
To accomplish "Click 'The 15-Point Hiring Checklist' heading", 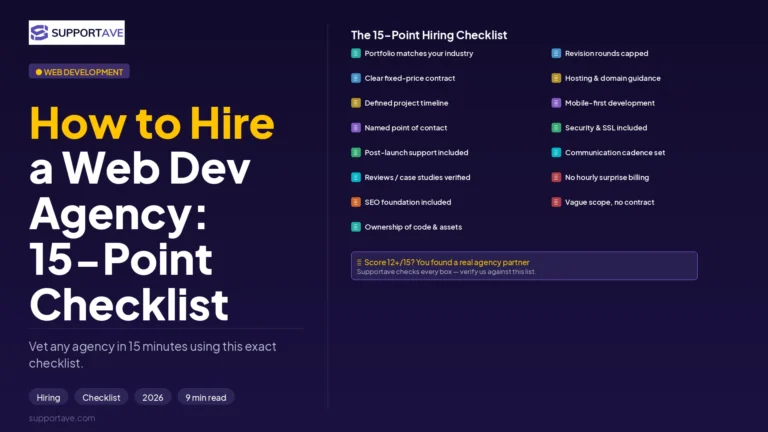I will 429,35.
